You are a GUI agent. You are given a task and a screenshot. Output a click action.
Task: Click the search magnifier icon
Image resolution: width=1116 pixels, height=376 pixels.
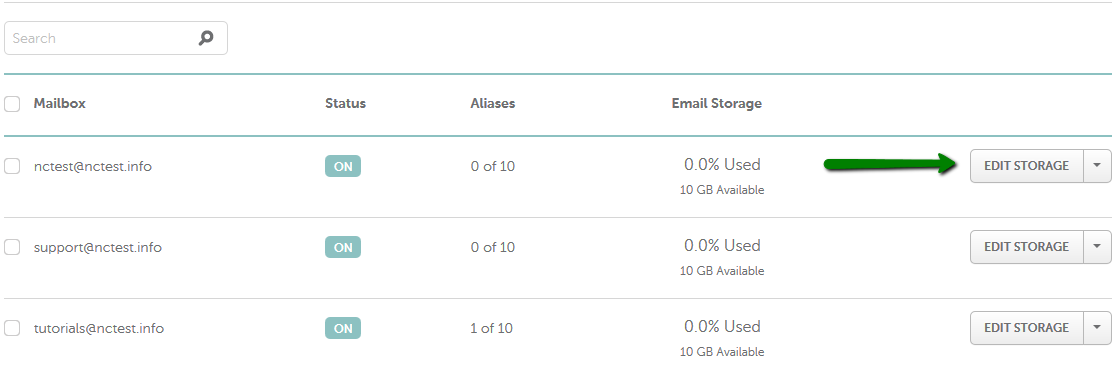coord(206,38)
